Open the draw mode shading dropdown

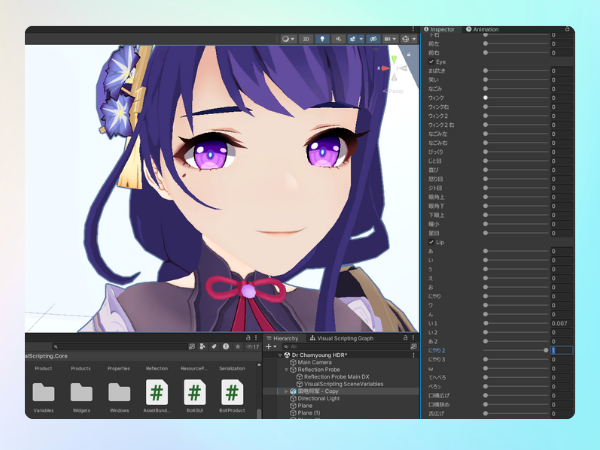288,39
